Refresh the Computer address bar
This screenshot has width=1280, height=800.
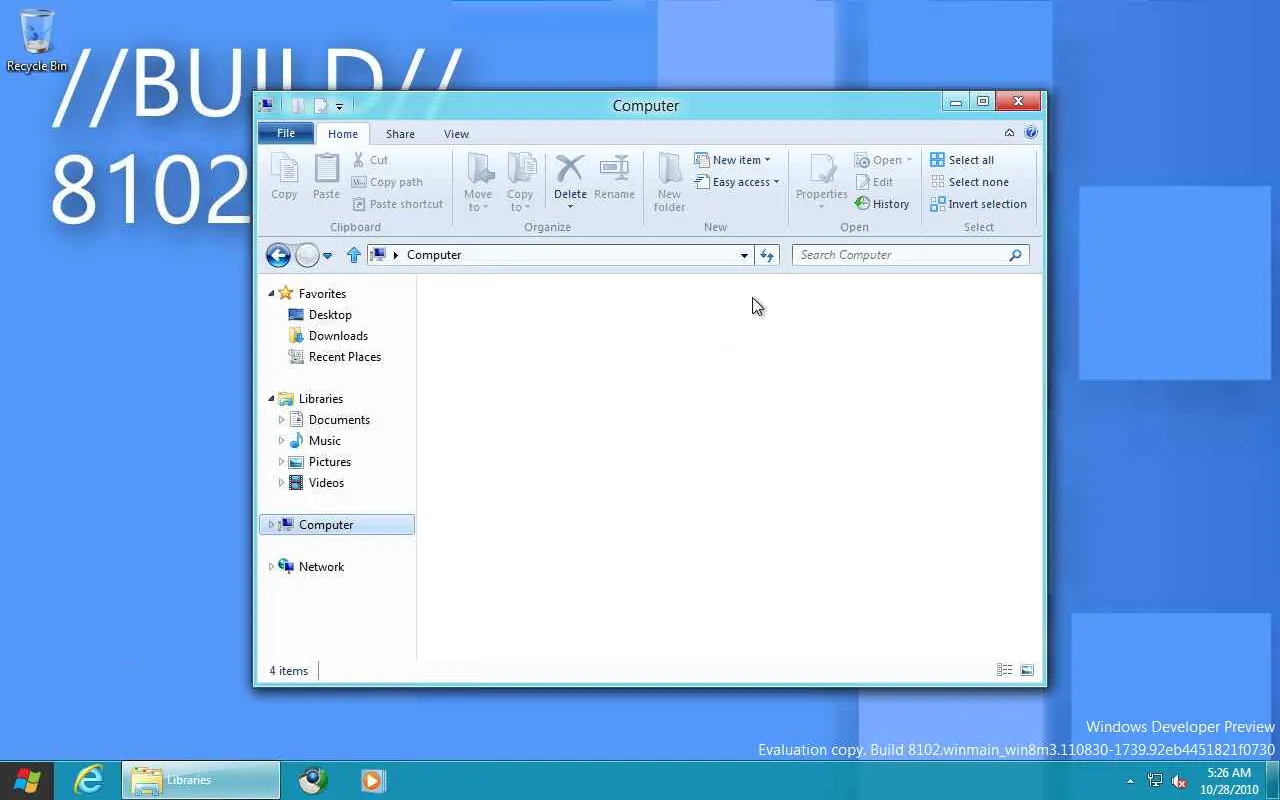[767, 255]
